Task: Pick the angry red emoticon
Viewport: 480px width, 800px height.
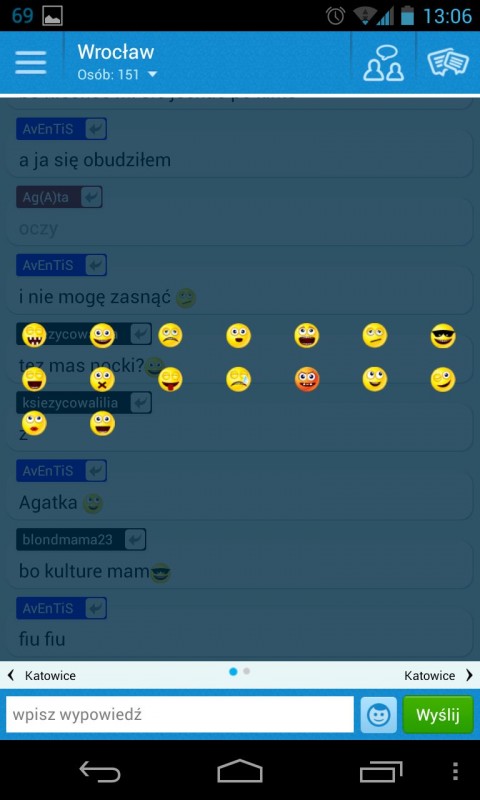Action: click(x=307, y=380)
